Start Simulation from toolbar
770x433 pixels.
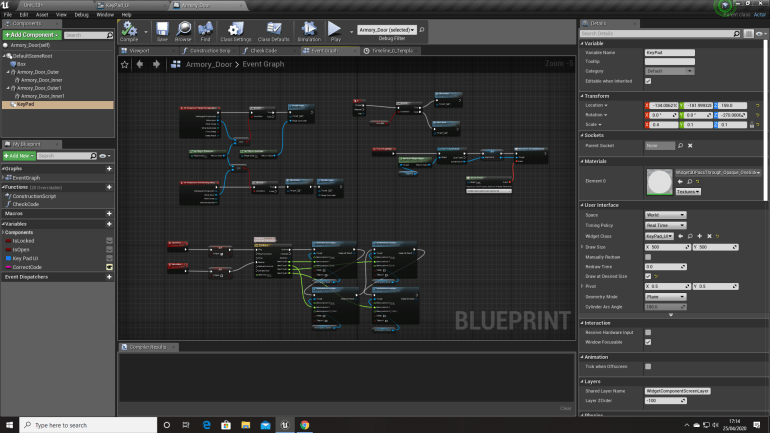[x=309, y=31]
